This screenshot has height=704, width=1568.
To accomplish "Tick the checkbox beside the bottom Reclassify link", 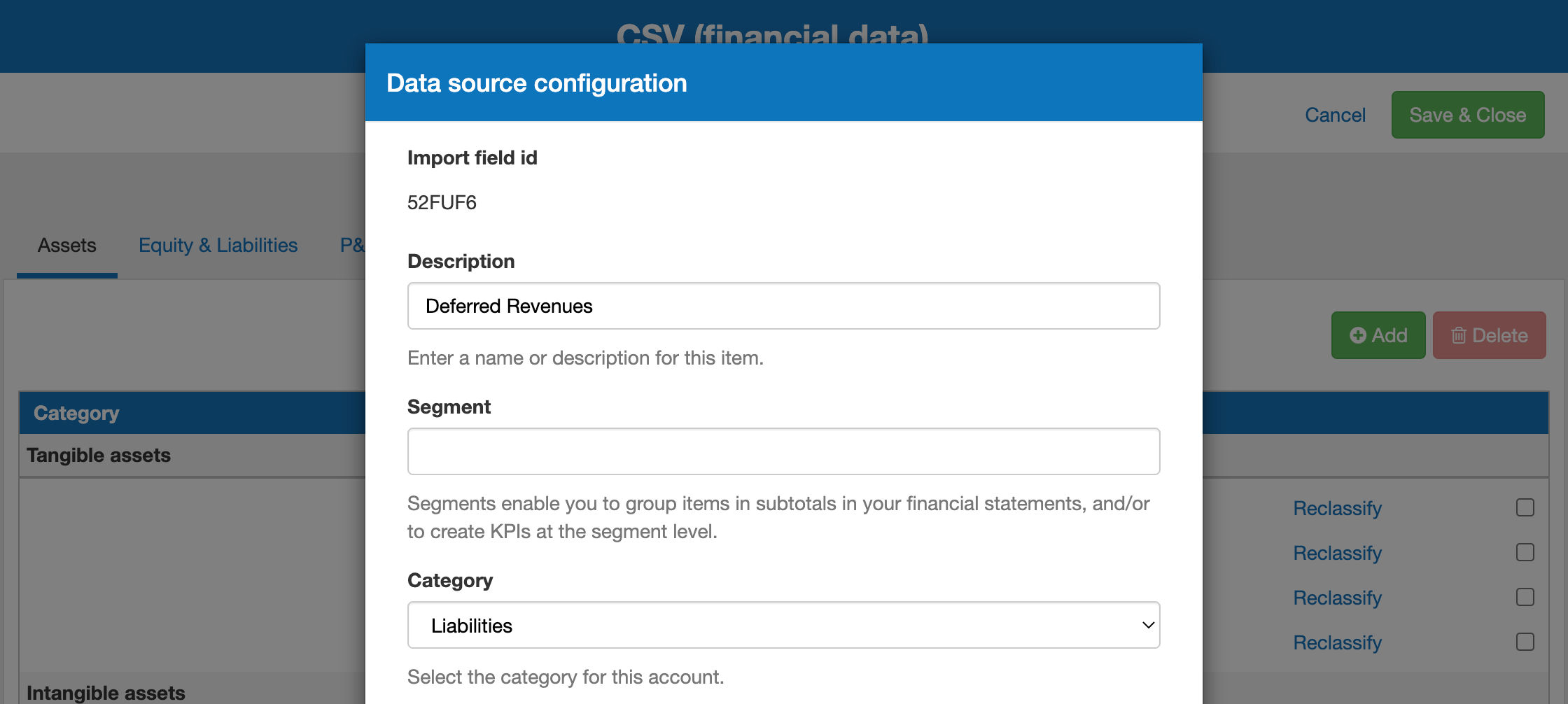I will 1525,642.
